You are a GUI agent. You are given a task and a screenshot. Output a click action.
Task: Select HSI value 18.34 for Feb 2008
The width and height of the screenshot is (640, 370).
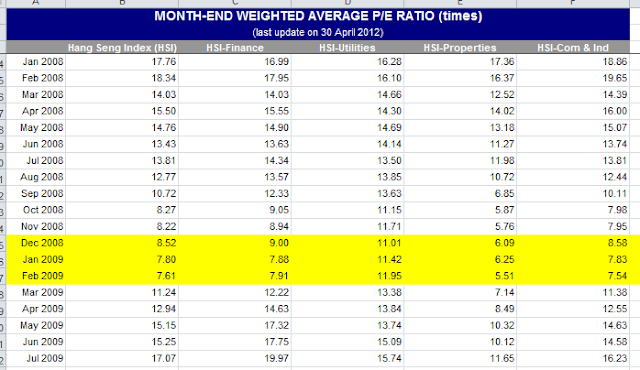(122, 78)
